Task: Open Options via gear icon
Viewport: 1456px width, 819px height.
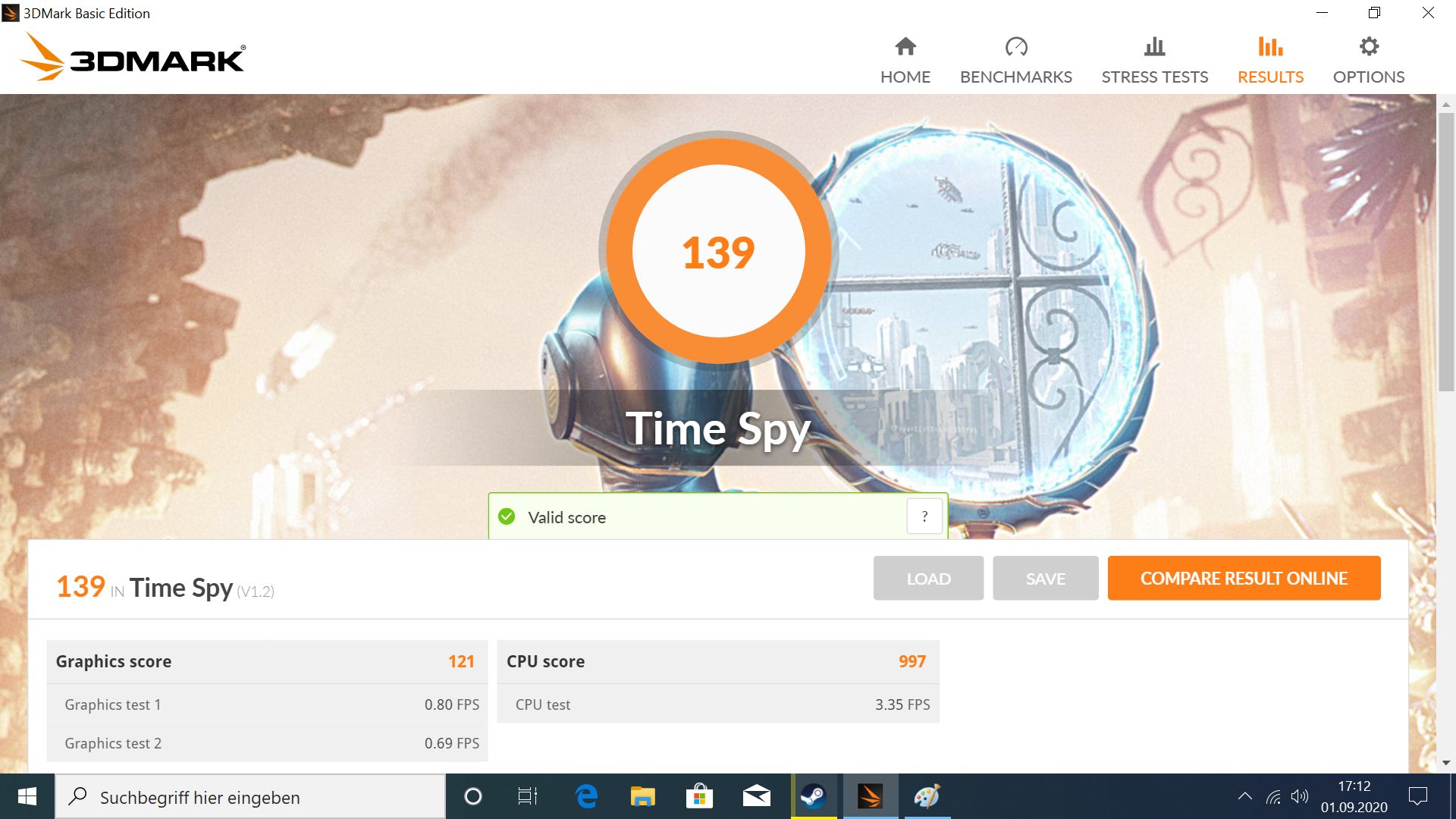Action: [x=1368, y=47]
